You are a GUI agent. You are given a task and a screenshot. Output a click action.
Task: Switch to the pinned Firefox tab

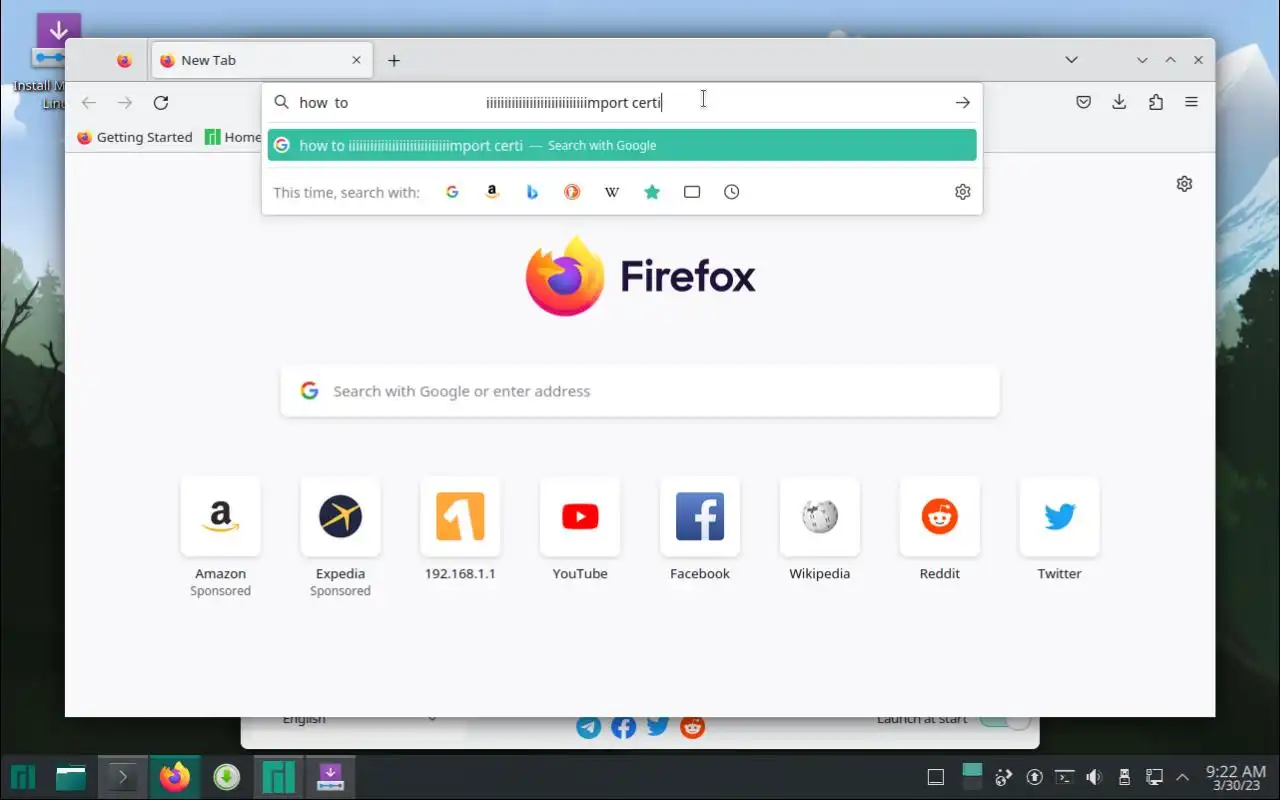click(x=124, y=60)
